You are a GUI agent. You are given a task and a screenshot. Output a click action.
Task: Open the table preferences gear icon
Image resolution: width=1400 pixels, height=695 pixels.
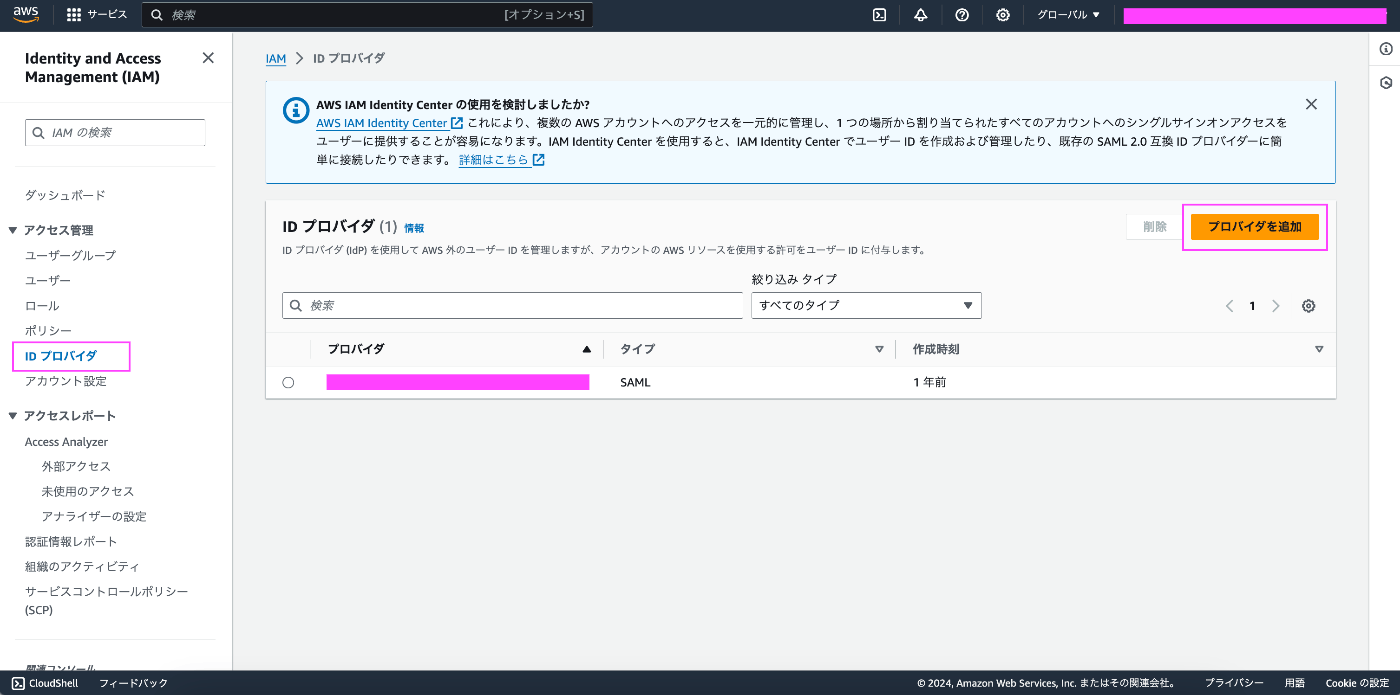coord(1308,306)
